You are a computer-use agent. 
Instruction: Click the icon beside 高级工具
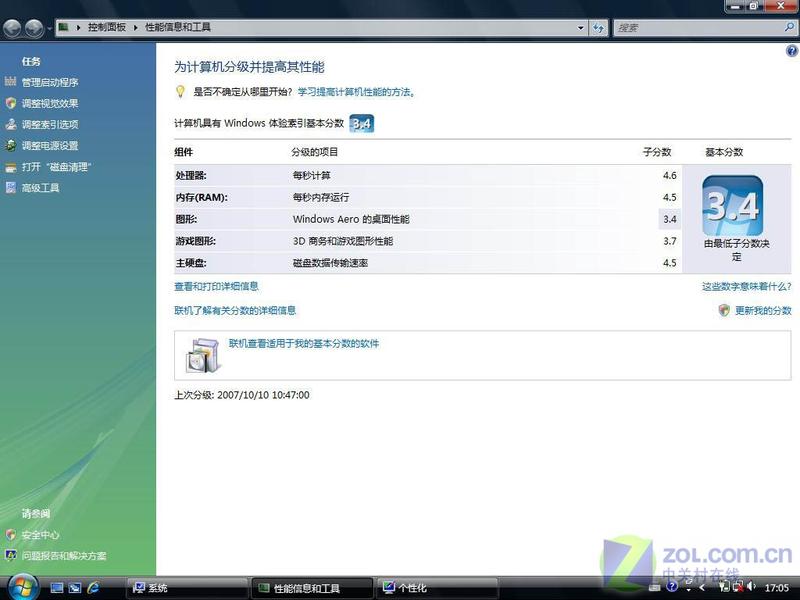[x=11, y=188]
